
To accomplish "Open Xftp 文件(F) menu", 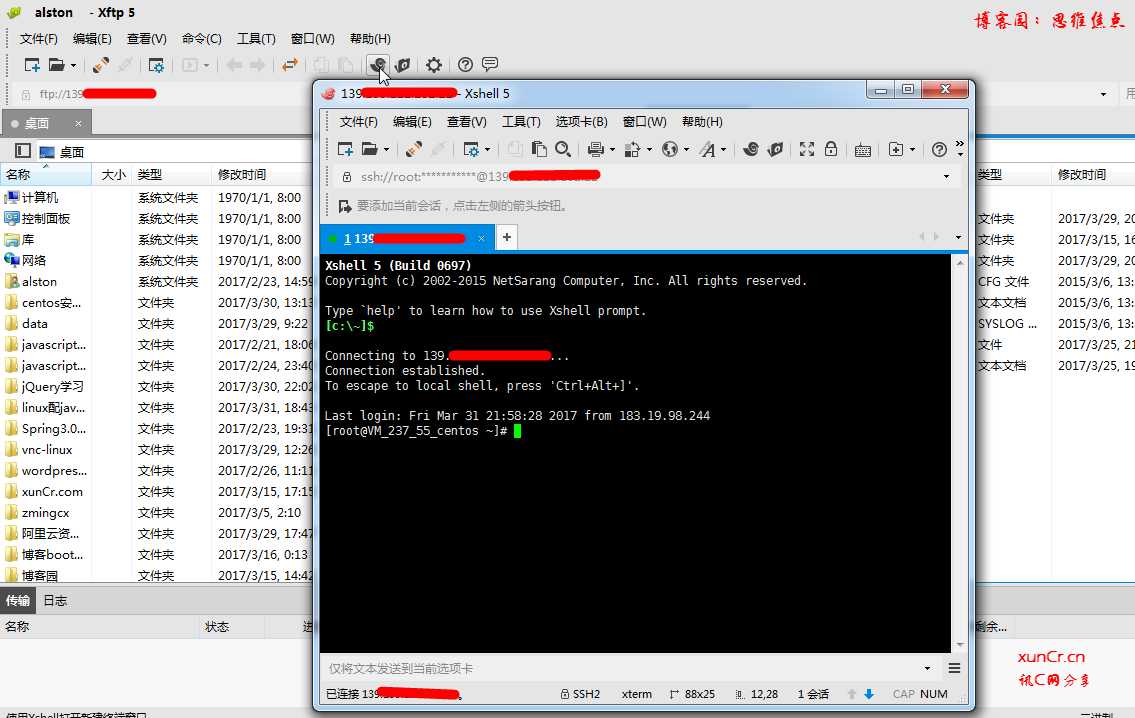I will pos(38,38).
